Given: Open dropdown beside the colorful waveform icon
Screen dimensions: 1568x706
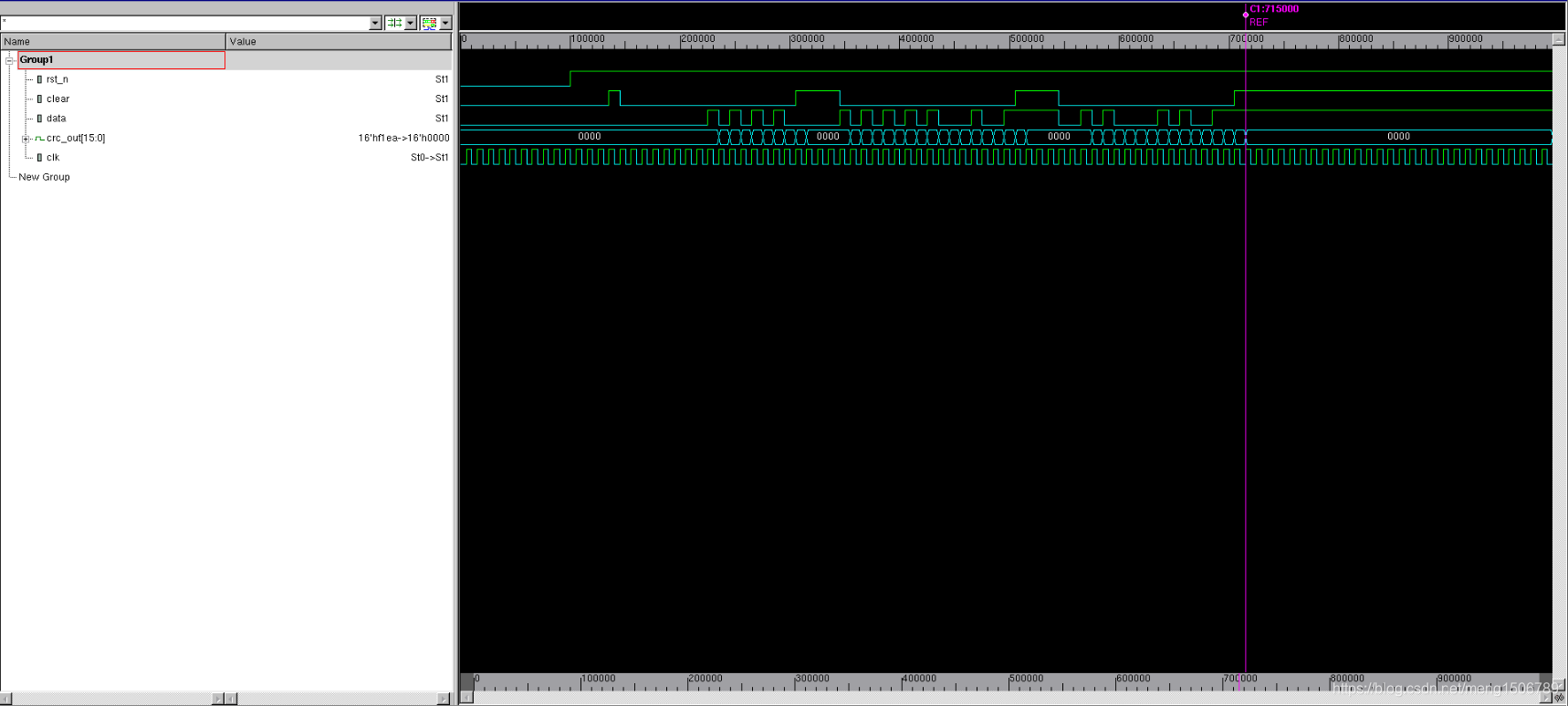Looking at the screenshot, I should (445, 23).
